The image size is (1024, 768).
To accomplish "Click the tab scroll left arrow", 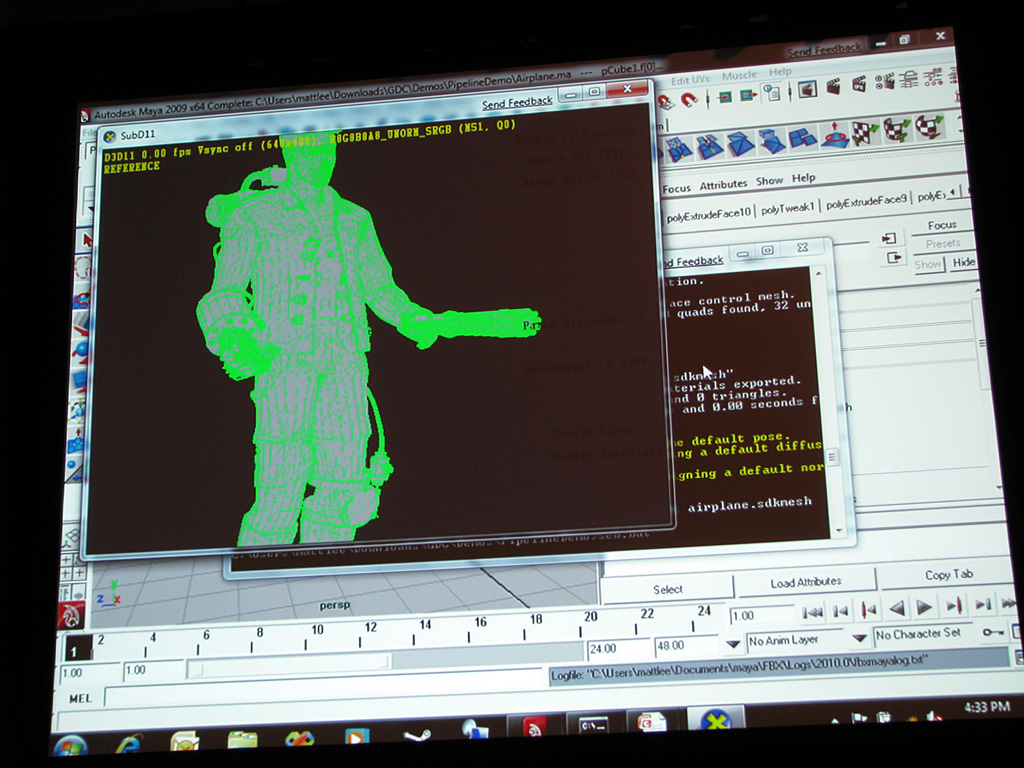I will [952, 193].
